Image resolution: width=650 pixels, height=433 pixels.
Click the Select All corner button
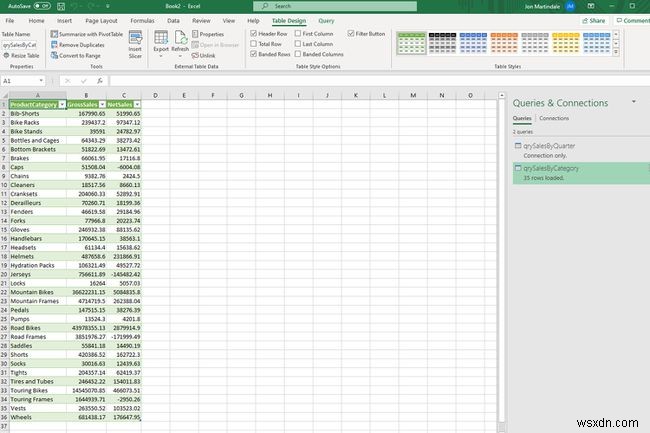coord(5,95)
